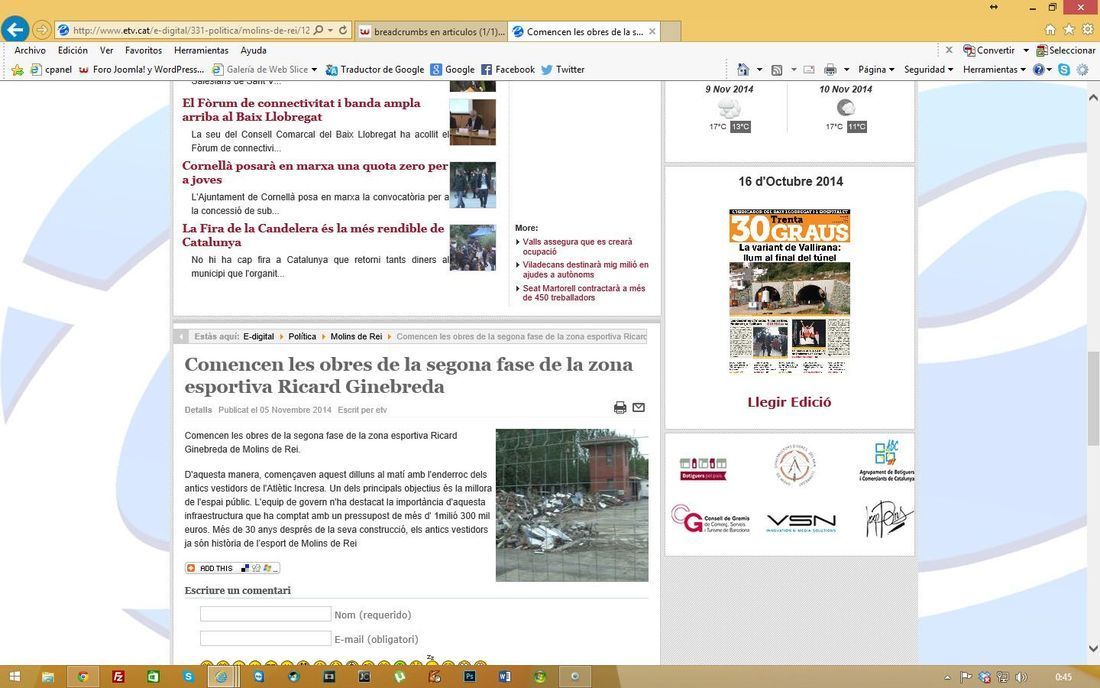Image resolution: width=1100 pixels, height=688 pixels.
Task: Open the Cornellà posarà en marxa article
Action: point(315,173)
